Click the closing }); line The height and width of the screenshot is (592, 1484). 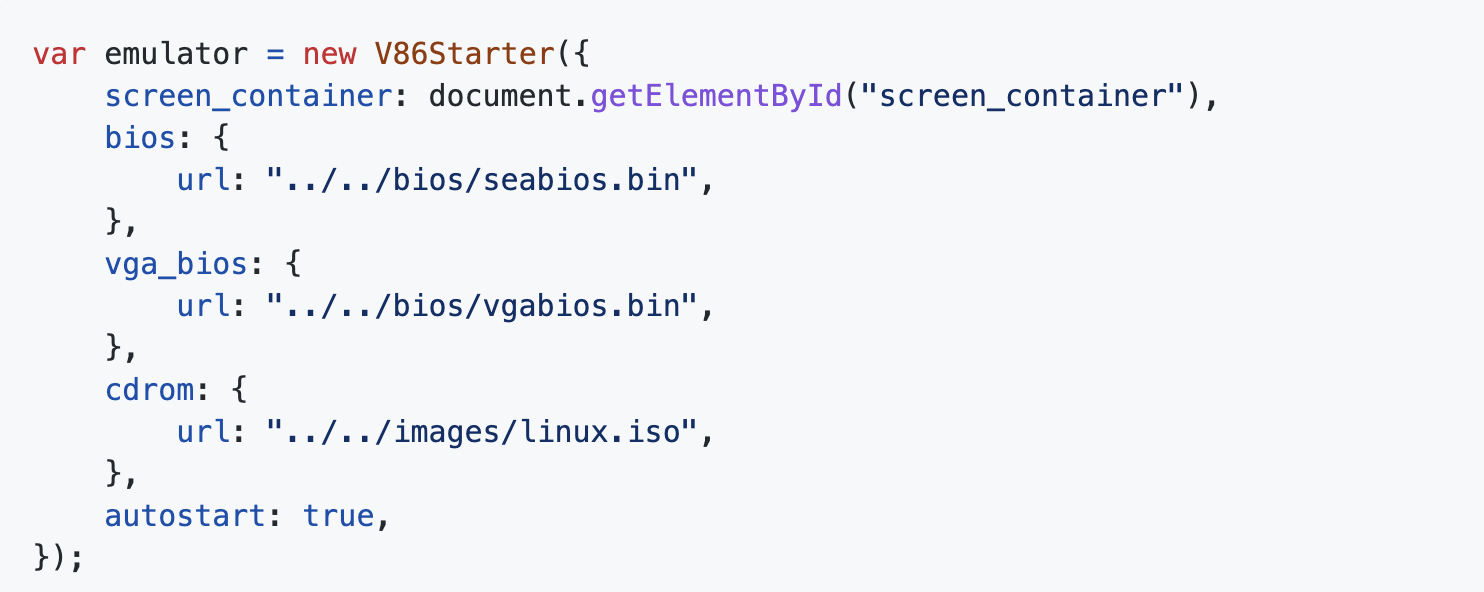point(59,558)
